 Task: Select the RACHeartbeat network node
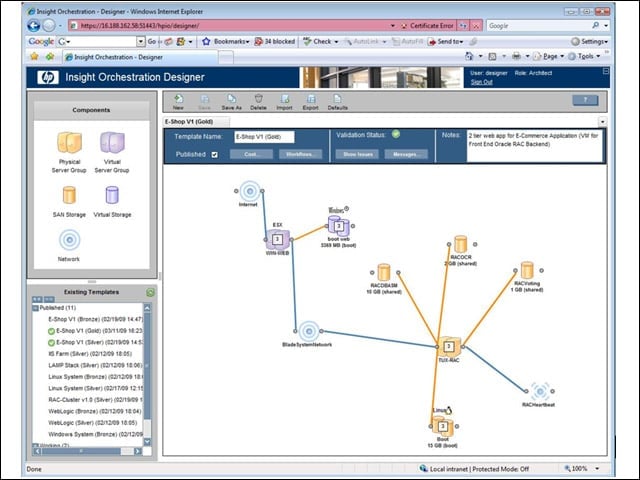click(540, 391)
